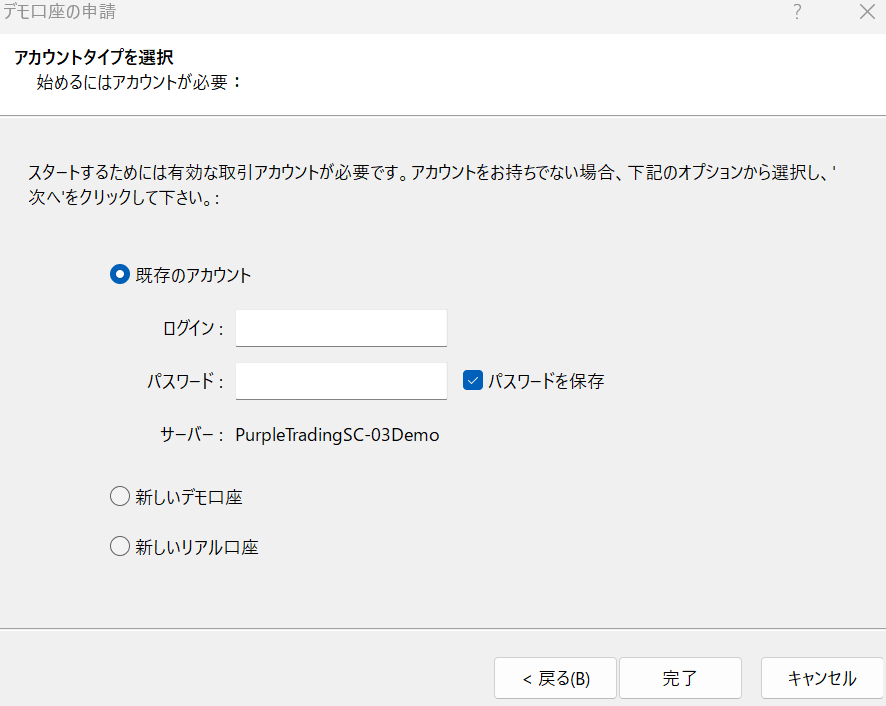Close the デモ口座の申請 dialog with X

coord(867,12)
